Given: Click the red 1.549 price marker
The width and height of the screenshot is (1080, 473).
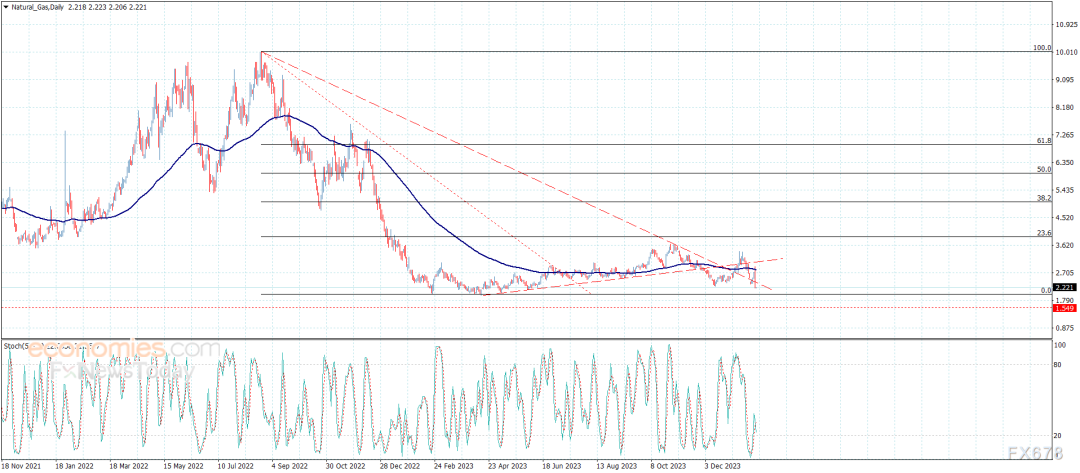Looking at the screenshot, I should pos(1063,309).
